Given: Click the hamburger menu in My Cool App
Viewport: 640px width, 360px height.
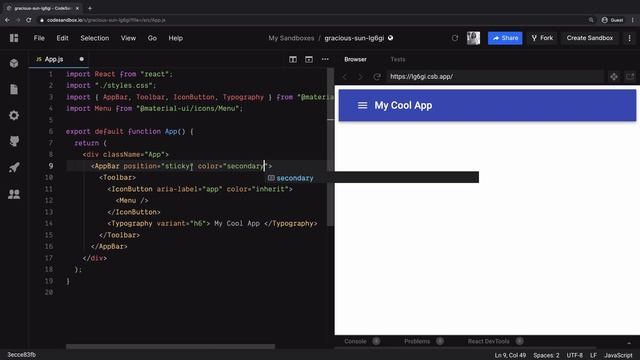Looking at the screenshot, I should pos(362,105).
